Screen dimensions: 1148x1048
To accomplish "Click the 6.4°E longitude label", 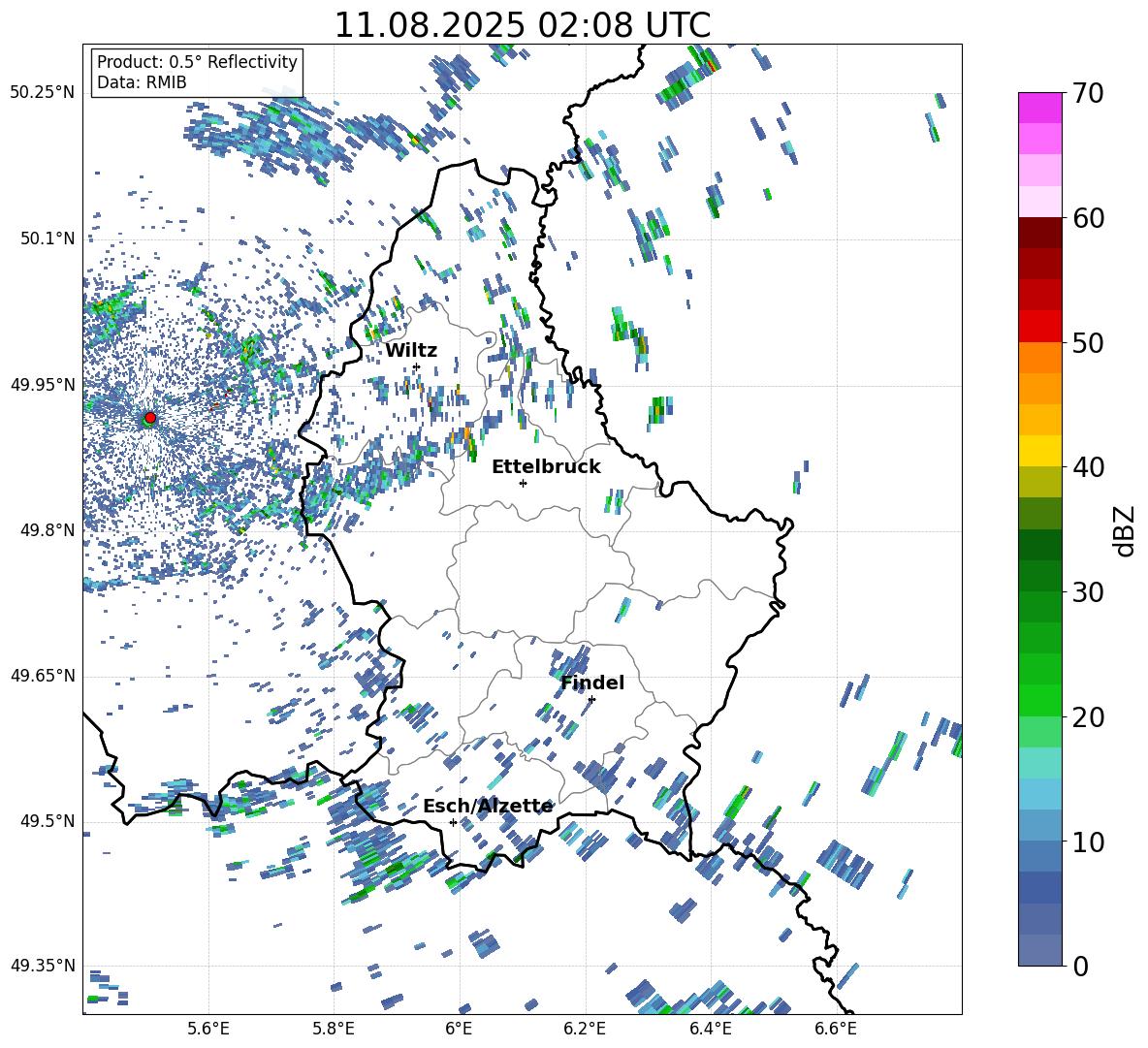I will pos(710,1029).
